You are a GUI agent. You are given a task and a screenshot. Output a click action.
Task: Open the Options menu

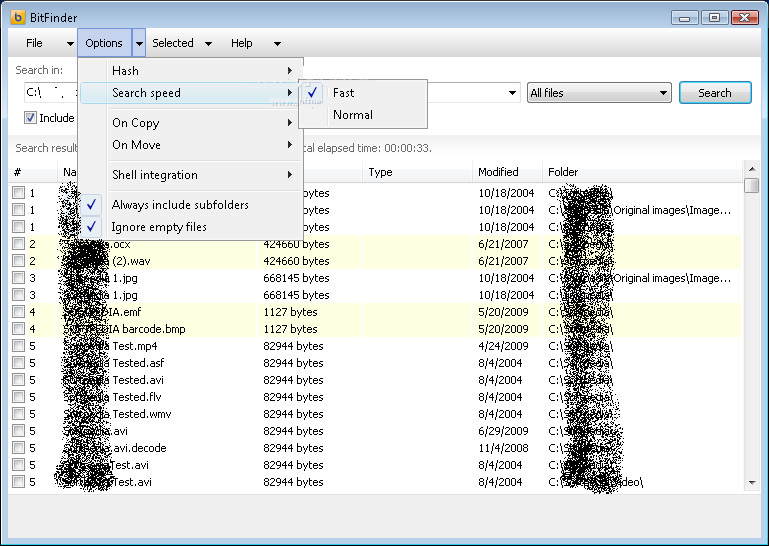104,43
